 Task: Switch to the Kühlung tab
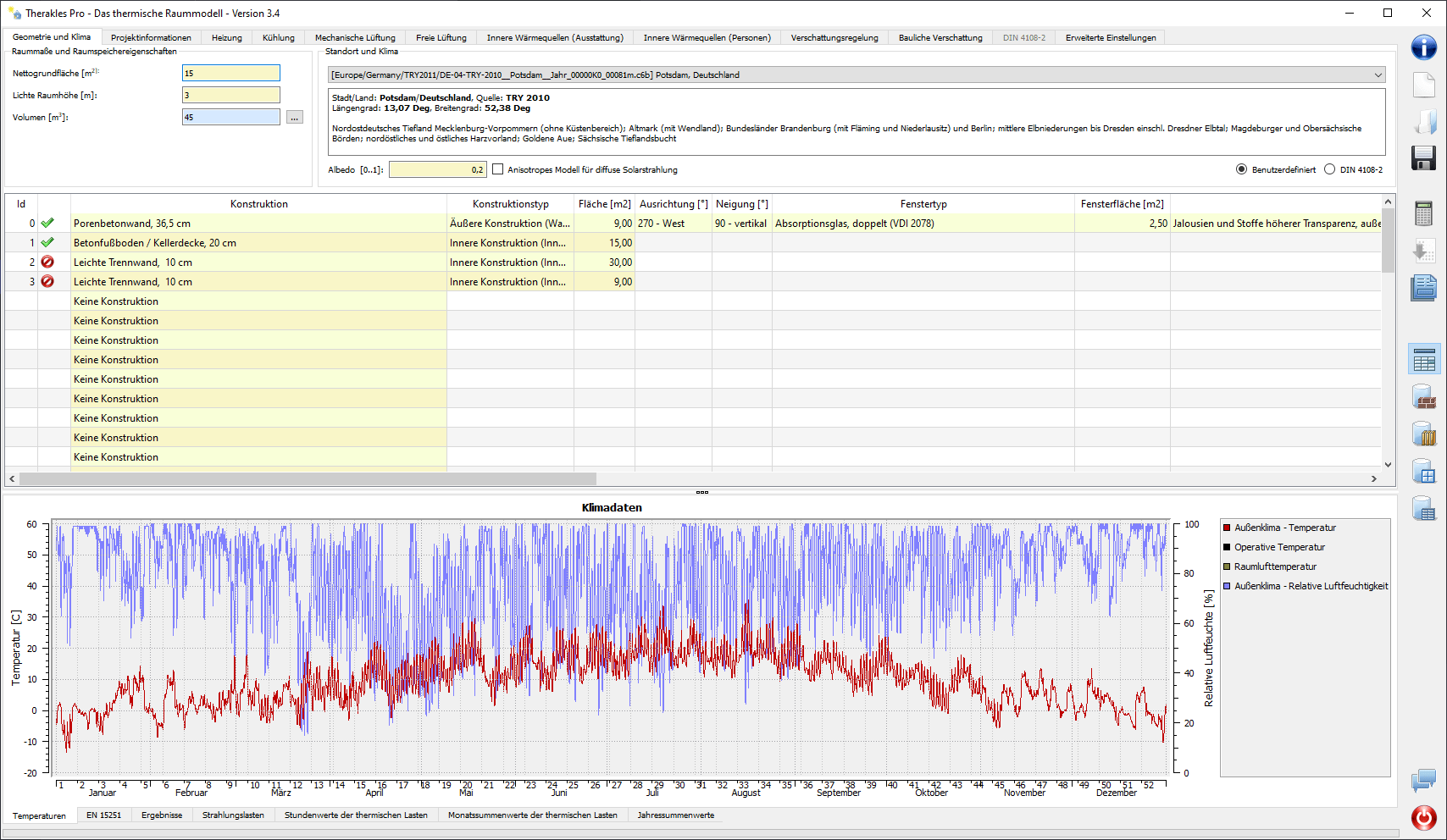[x=278, y=38]
